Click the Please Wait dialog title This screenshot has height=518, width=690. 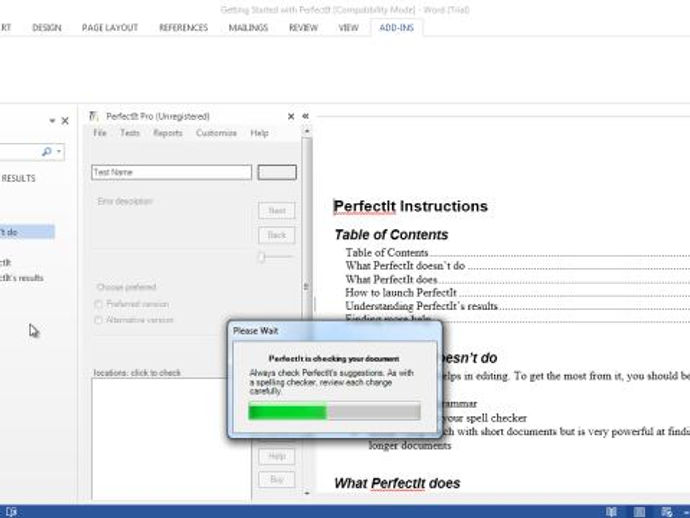256,331
